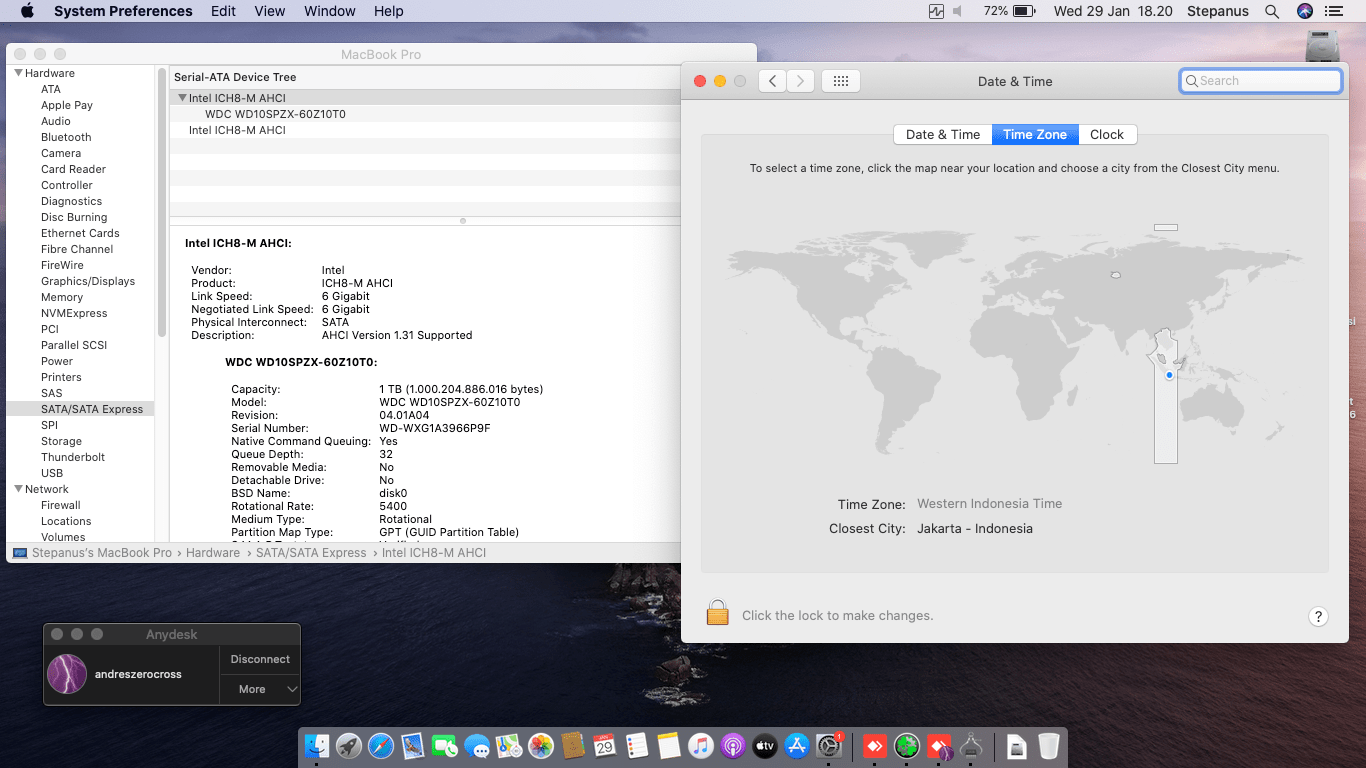Click the Stepanus user name in the menu bar

click(1218, 11)
